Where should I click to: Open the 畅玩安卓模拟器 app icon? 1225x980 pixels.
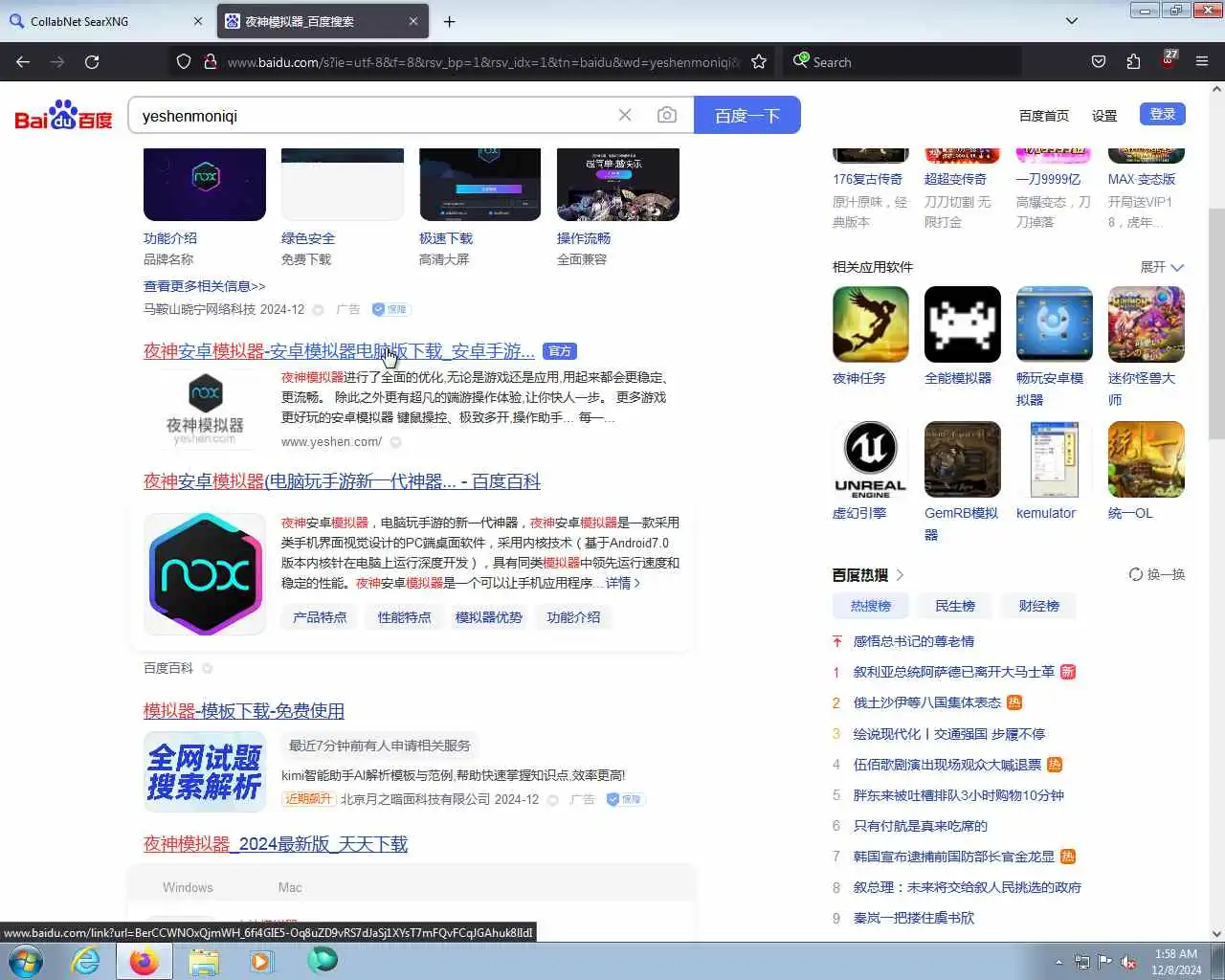click(x=1054, y=324)
